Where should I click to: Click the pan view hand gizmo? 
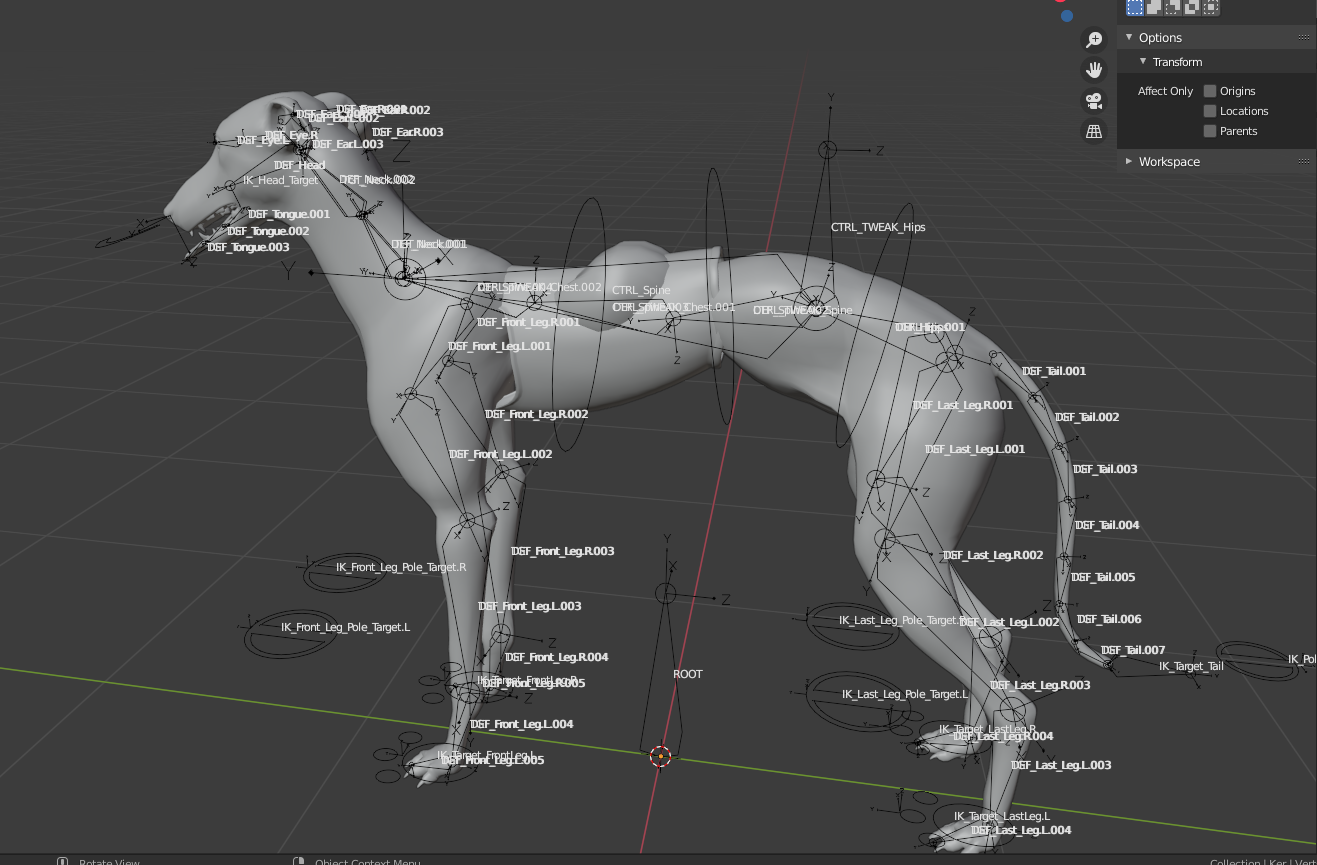[1094, 70]
